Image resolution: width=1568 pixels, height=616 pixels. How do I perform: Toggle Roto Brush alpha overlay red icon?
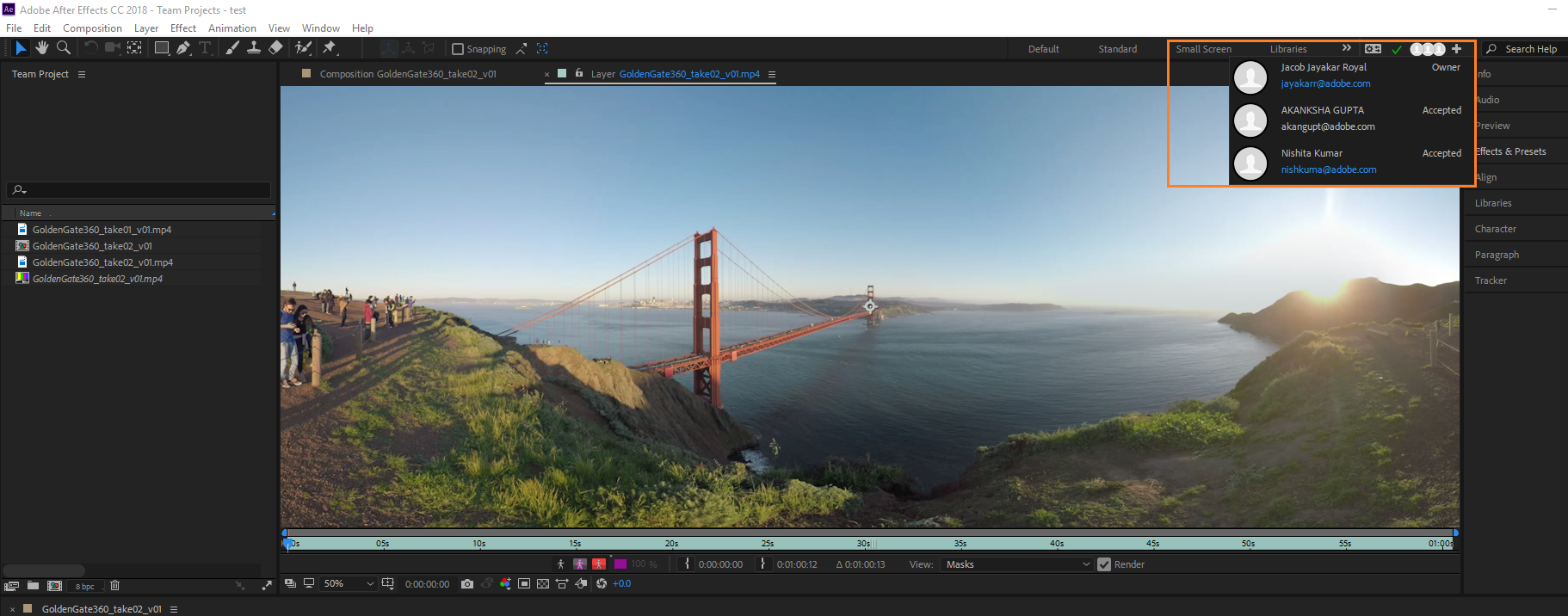(x=599, y=564)
